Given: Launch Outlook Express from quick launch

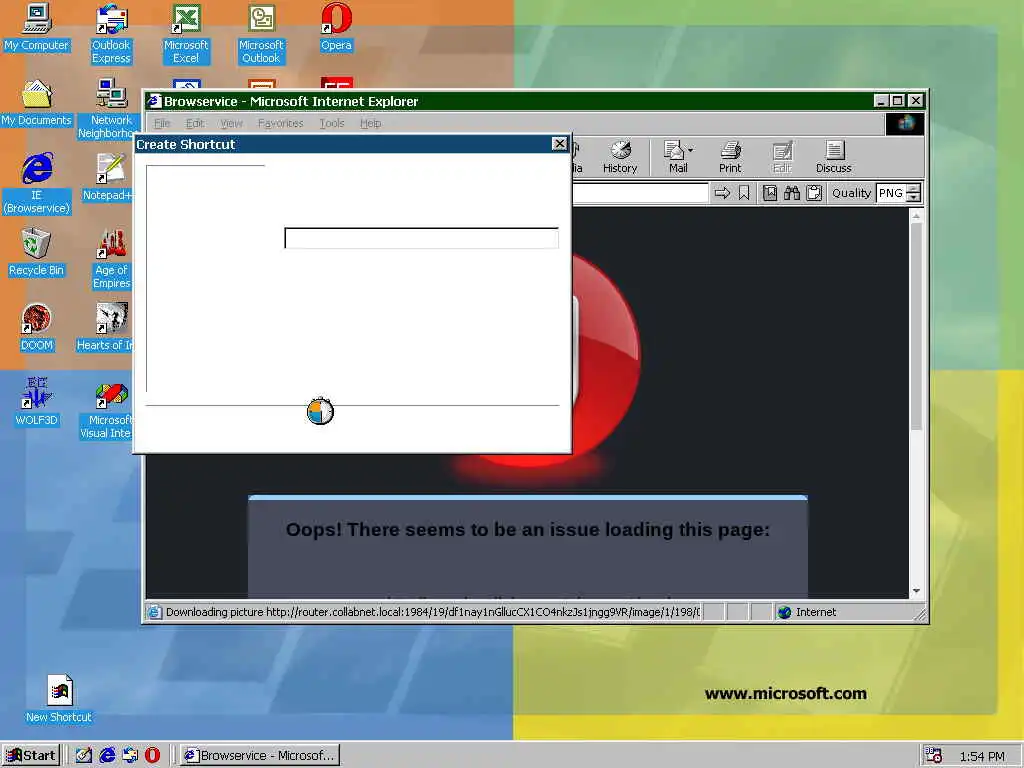Looking at the screenshot, I should [x=130, y=756].
